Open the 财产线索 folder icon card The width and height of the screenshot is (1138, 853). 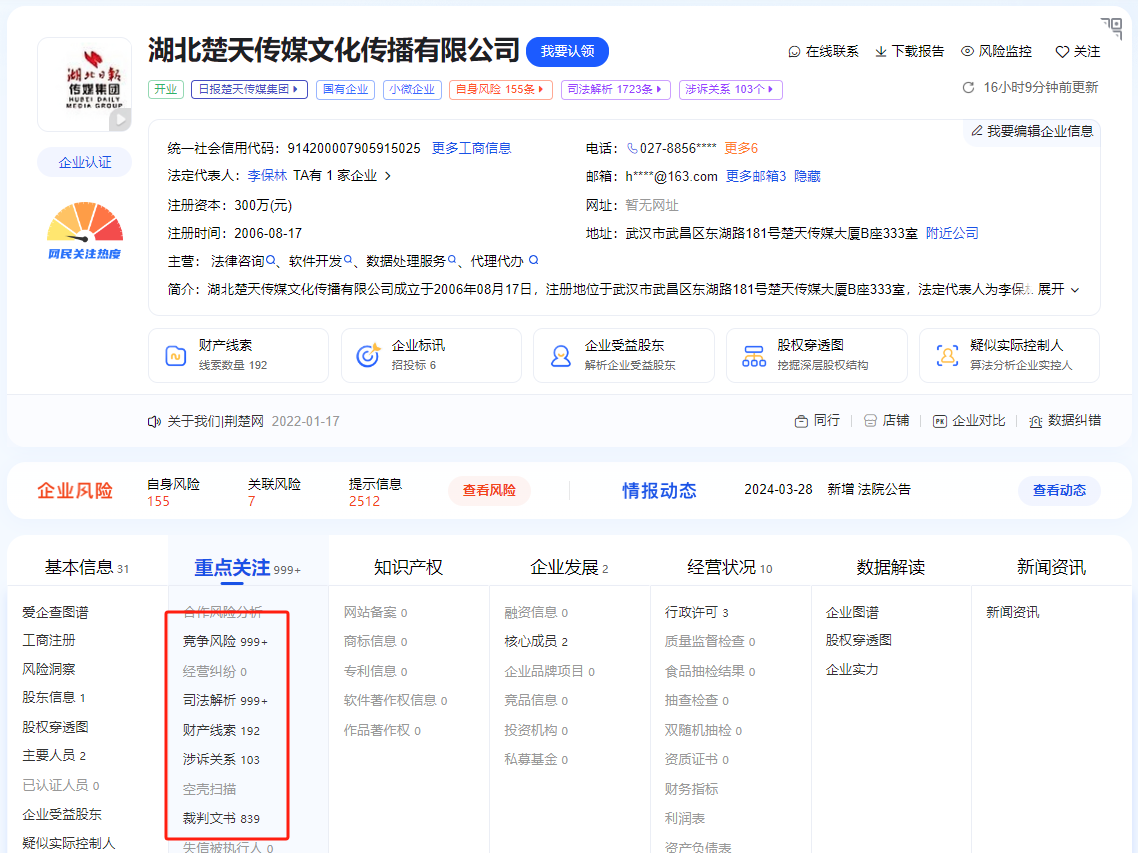(238, 355)
